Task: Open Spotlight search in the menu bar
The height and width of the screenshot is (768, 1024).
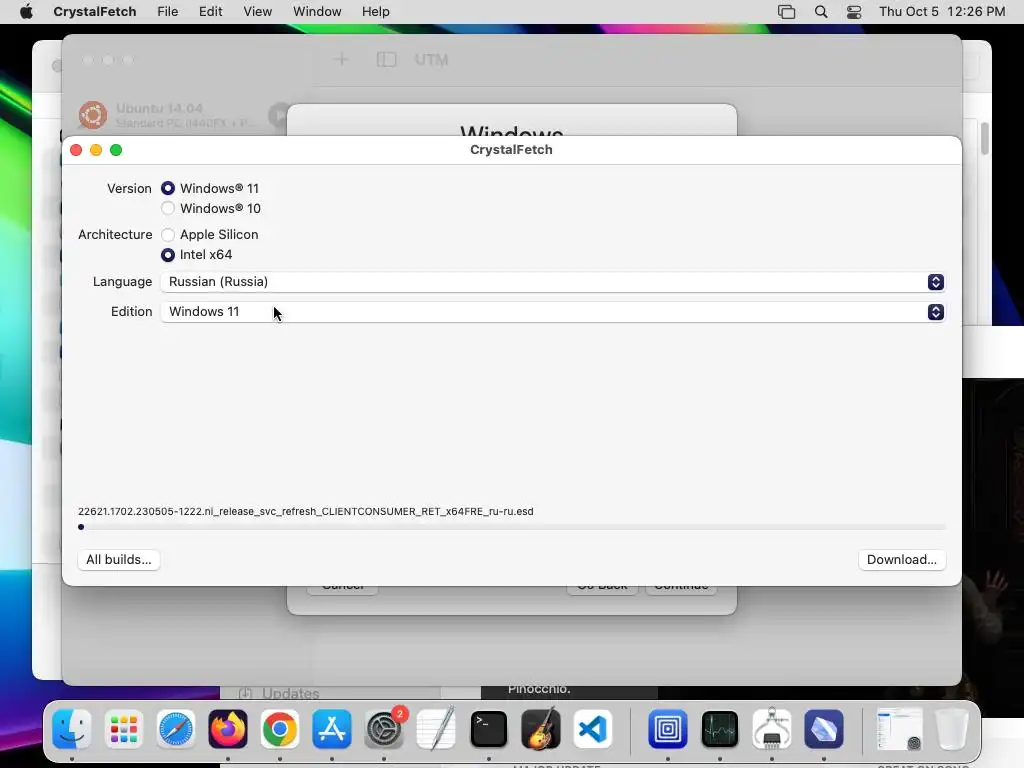Action: pyautogui.click(x=821, y=12)
